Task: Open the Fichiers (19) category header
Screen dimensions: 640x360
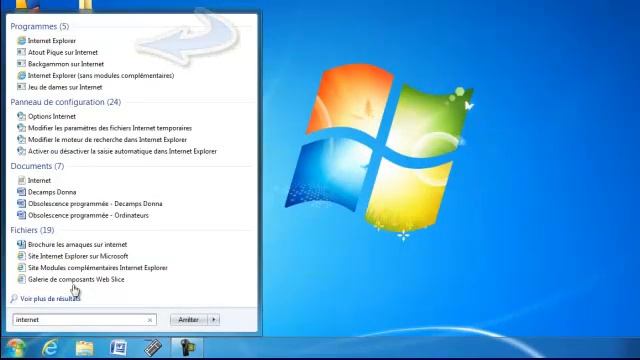Action: 32,230
